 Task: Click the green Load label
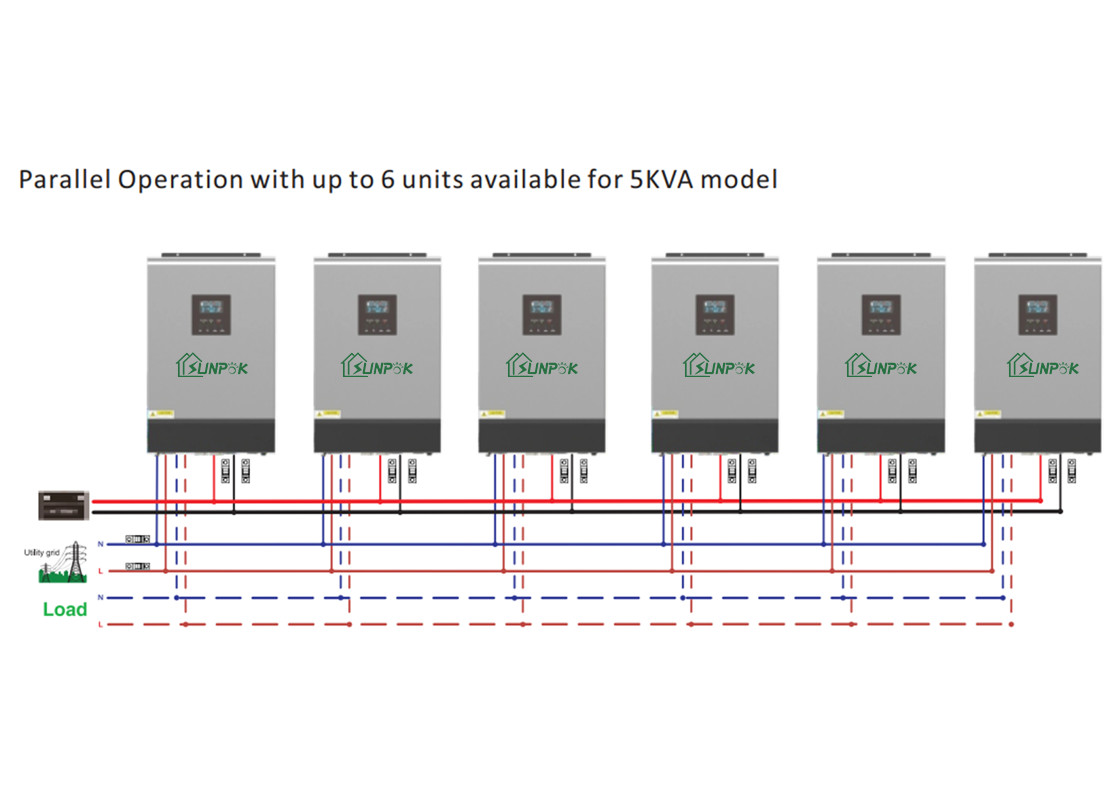click(x=65, y=609)
